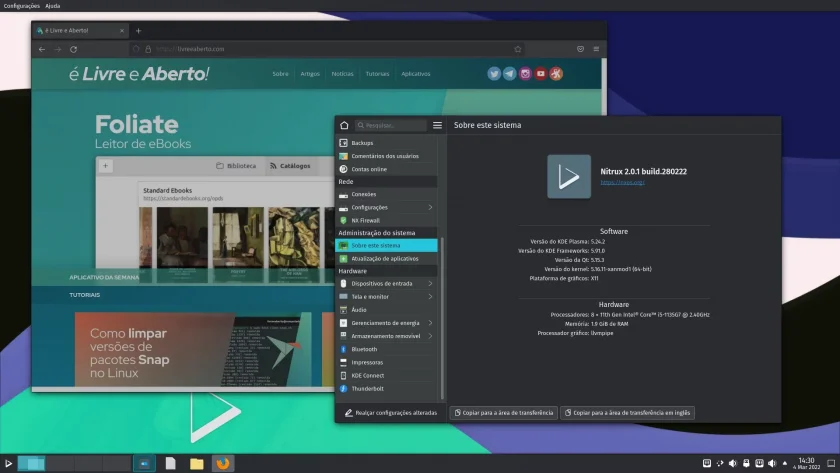The image size is (840, 473).
Task: Click the é Livre e Aberto site logo
Action: coord(139,74)
